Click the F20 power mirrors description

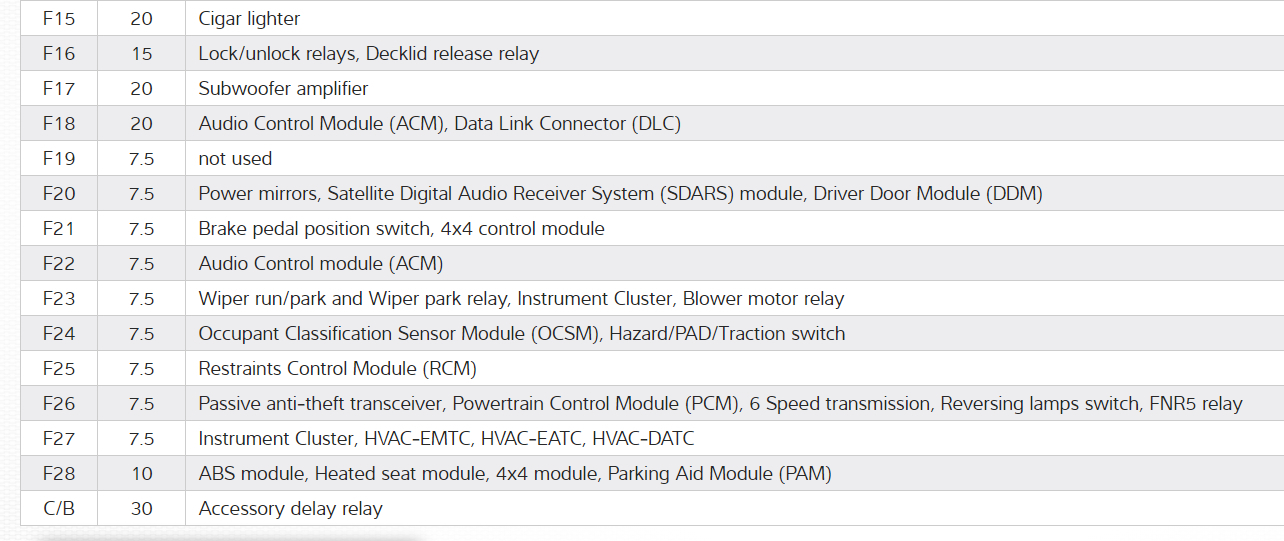click(x=620, y=194)
